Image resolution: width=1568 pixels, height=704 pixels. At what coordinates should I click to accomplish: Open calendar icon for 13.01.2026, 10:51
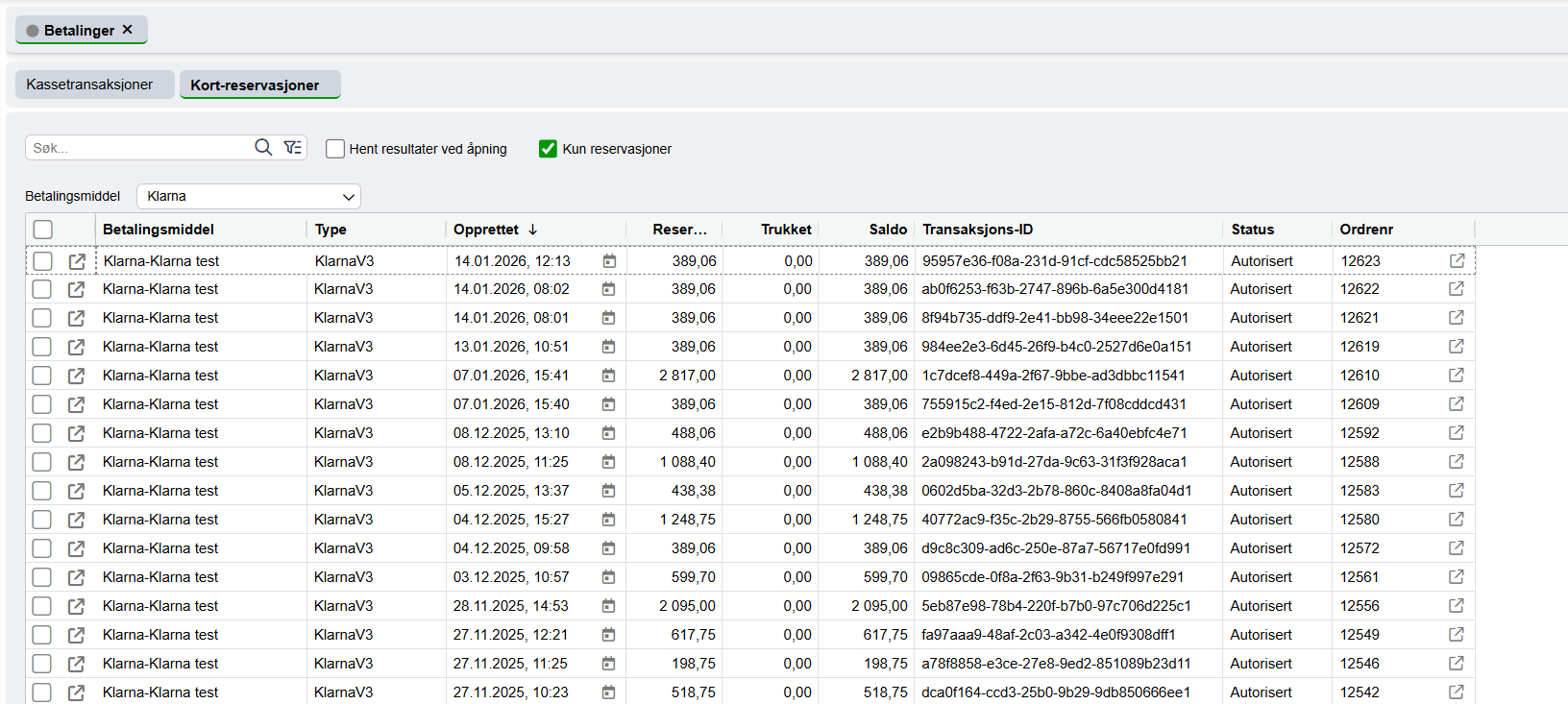pyautogui.click(x=608, y=347)
